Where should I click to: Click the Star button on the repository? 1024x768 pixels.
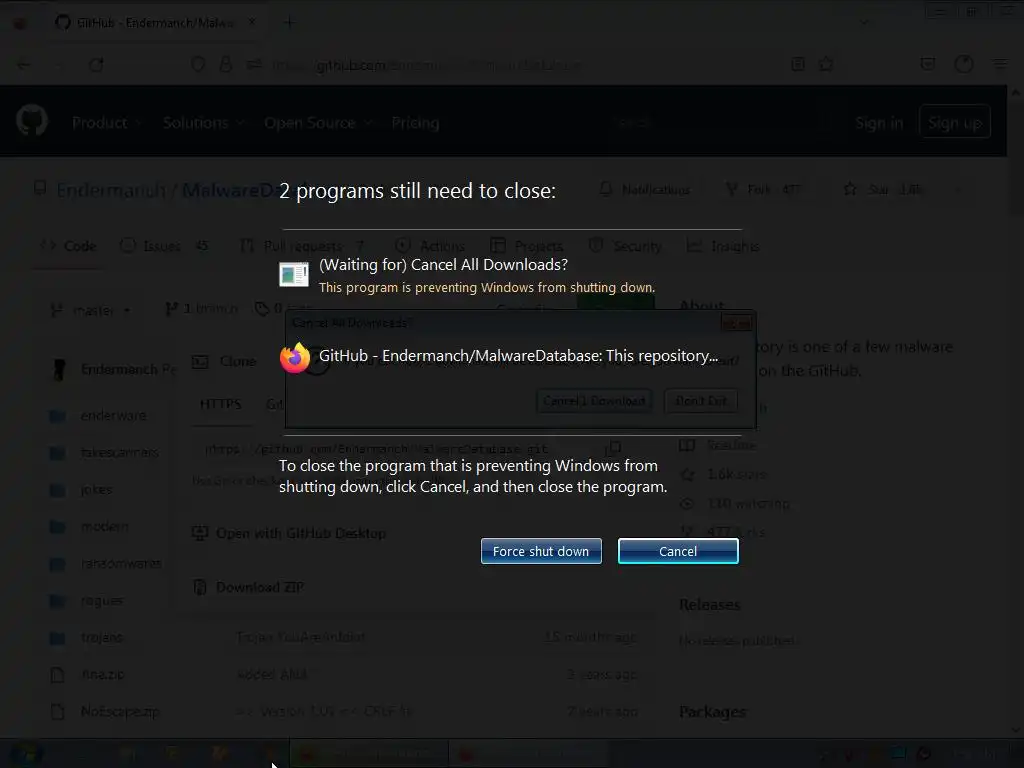pos(884,189)
